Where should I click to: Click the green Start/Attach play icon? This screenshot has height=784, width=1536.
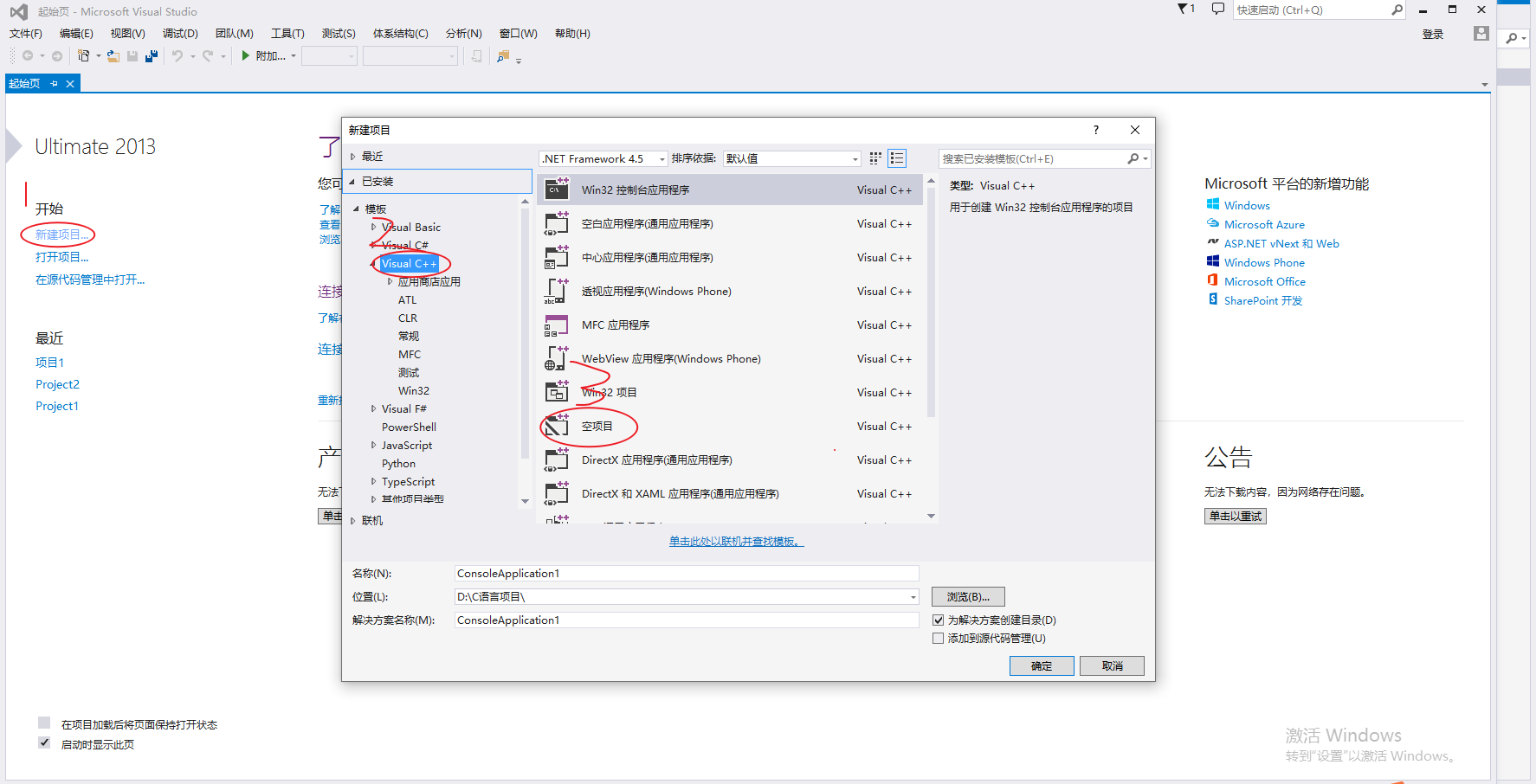pos(246,55)
